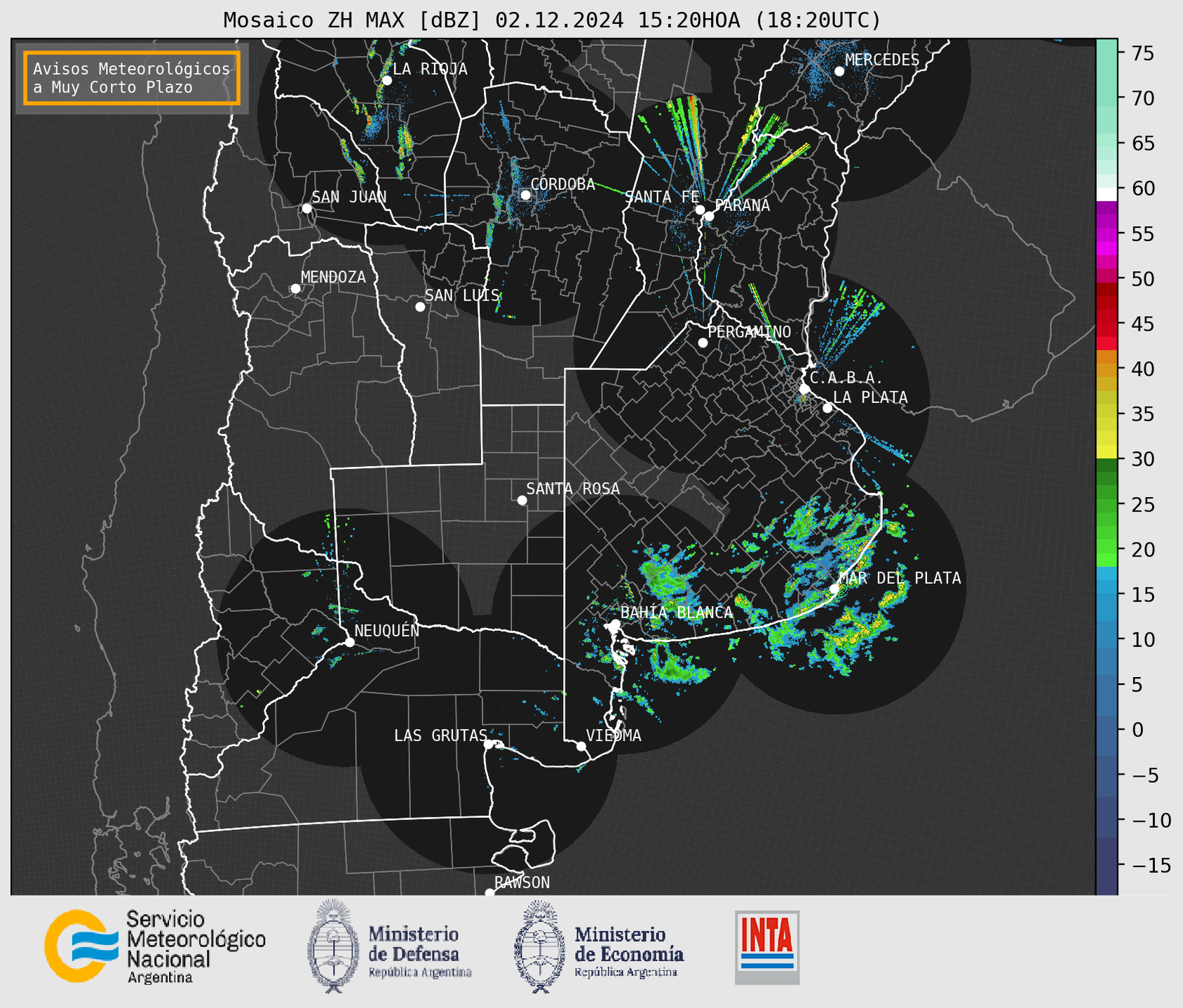Image resolution: width=1183 pixels, height=1008 pixels.
Task: Click the NEUQUÉN label
Action: point(386,630)
